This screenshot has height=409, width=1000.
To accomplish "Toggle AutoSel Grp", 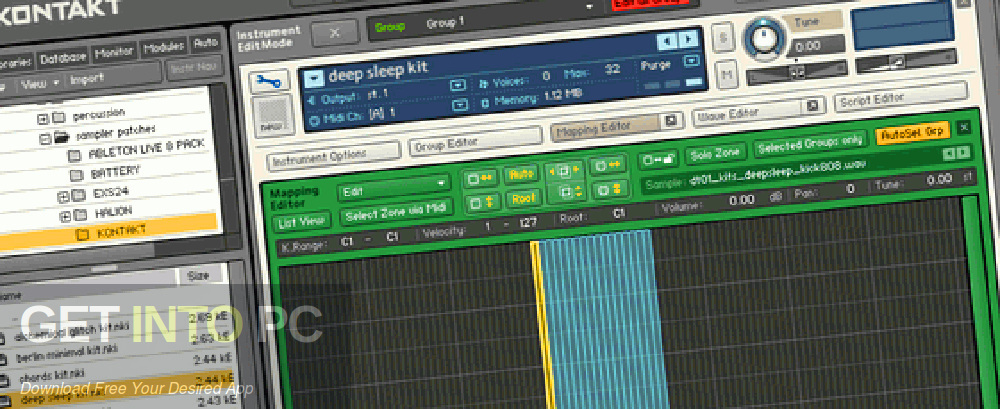I will [x=913, y=133].
